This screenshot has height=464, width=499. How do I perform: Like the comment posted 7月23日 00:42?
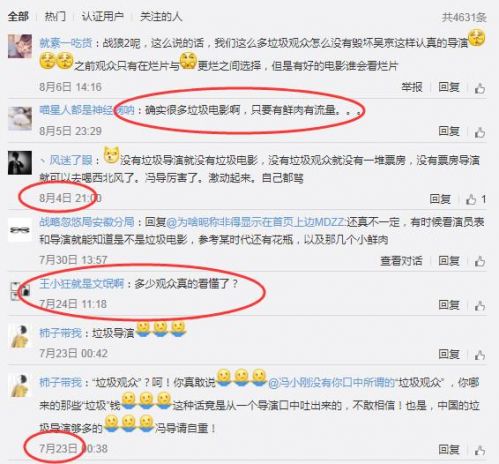[x=480, y=355]
